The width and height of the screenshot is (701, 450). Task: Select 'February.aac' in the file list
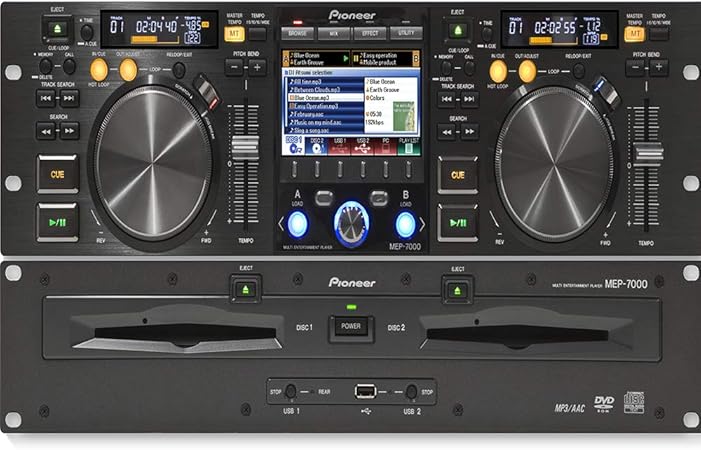[x=325, y=114]
